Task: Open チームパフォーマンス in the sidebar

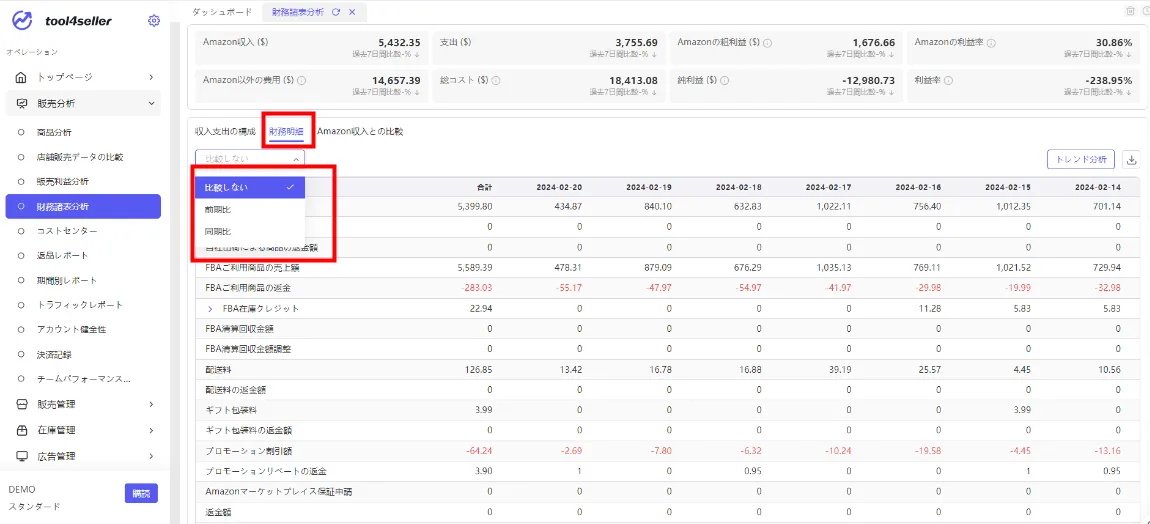Action: (x=83, y=379)
